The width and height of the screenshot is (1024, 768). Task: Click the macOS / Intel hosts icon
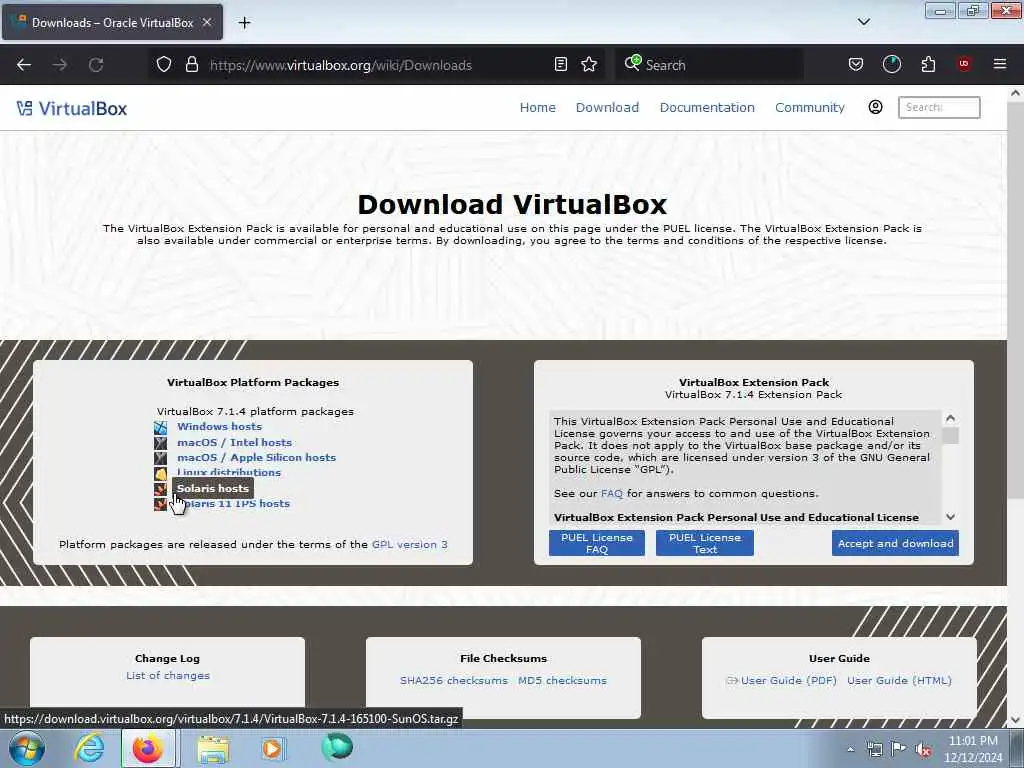click(161, 443)
